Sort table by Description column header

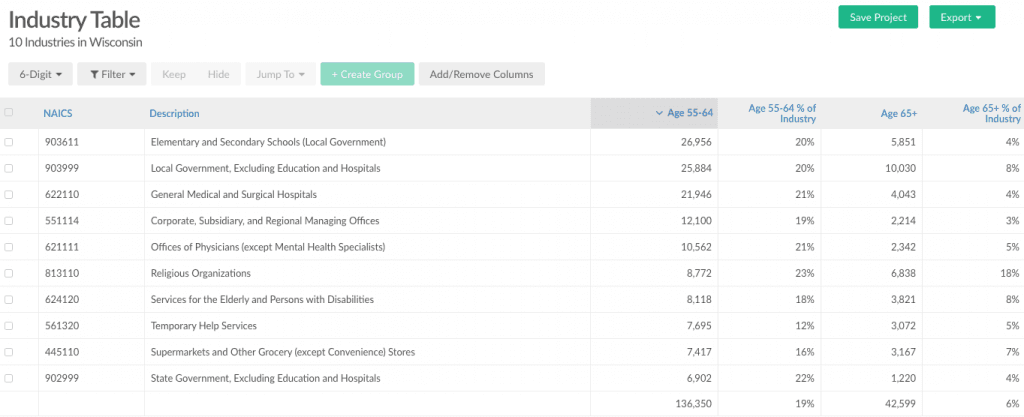(174, 113)
